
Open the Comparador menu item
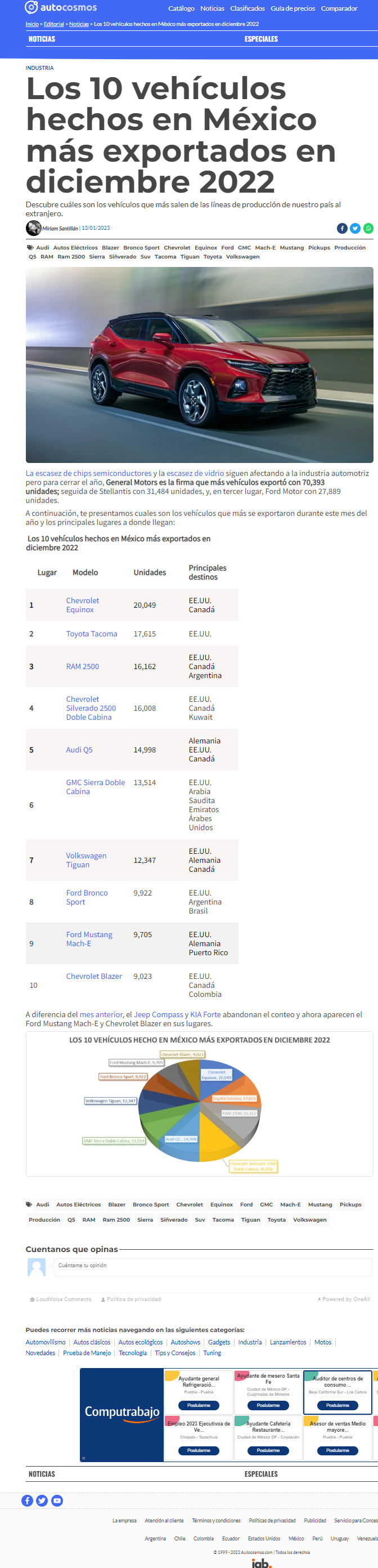[x=339, y=8]
